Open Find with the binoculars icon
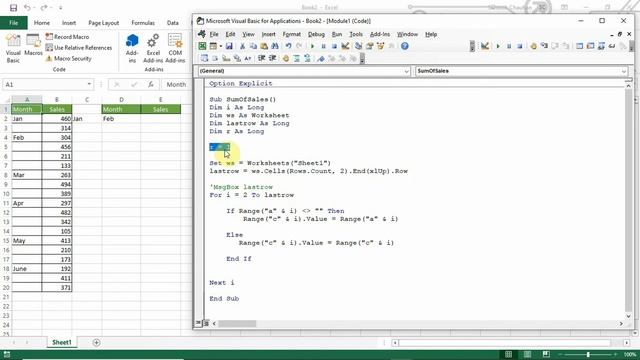 point(275,46)
